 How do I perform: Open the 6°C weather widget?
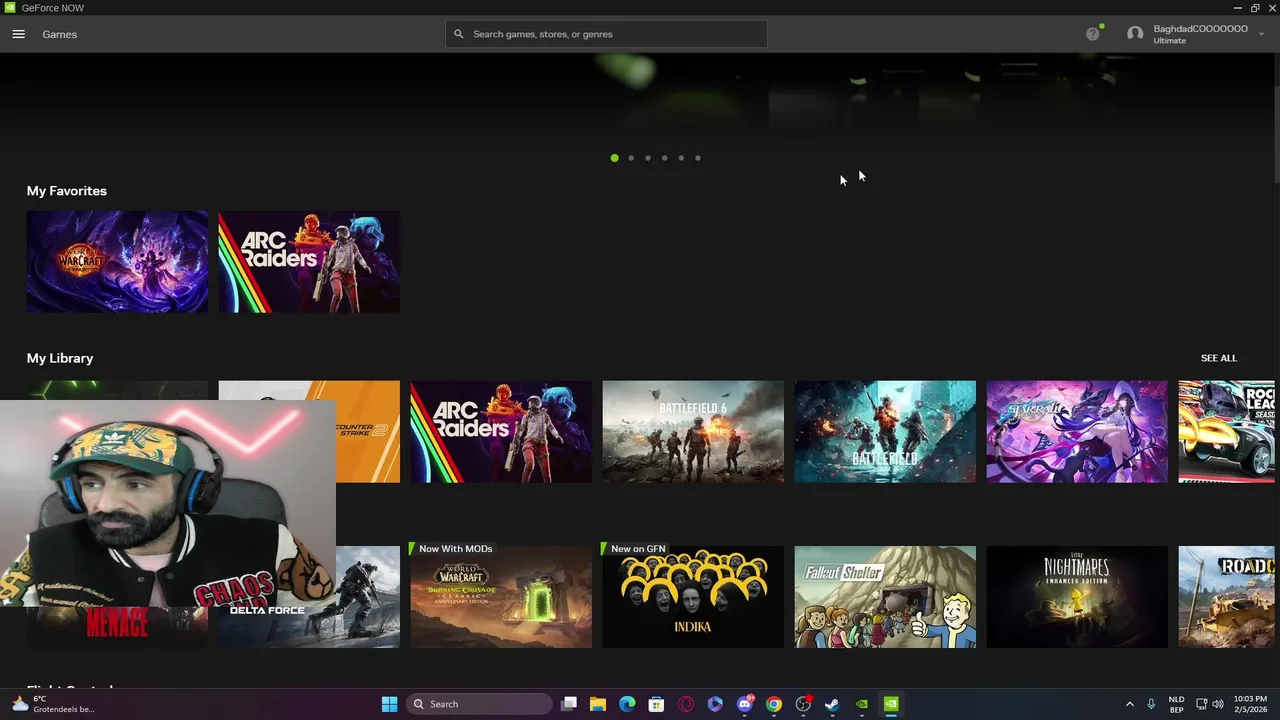point(54,704)
